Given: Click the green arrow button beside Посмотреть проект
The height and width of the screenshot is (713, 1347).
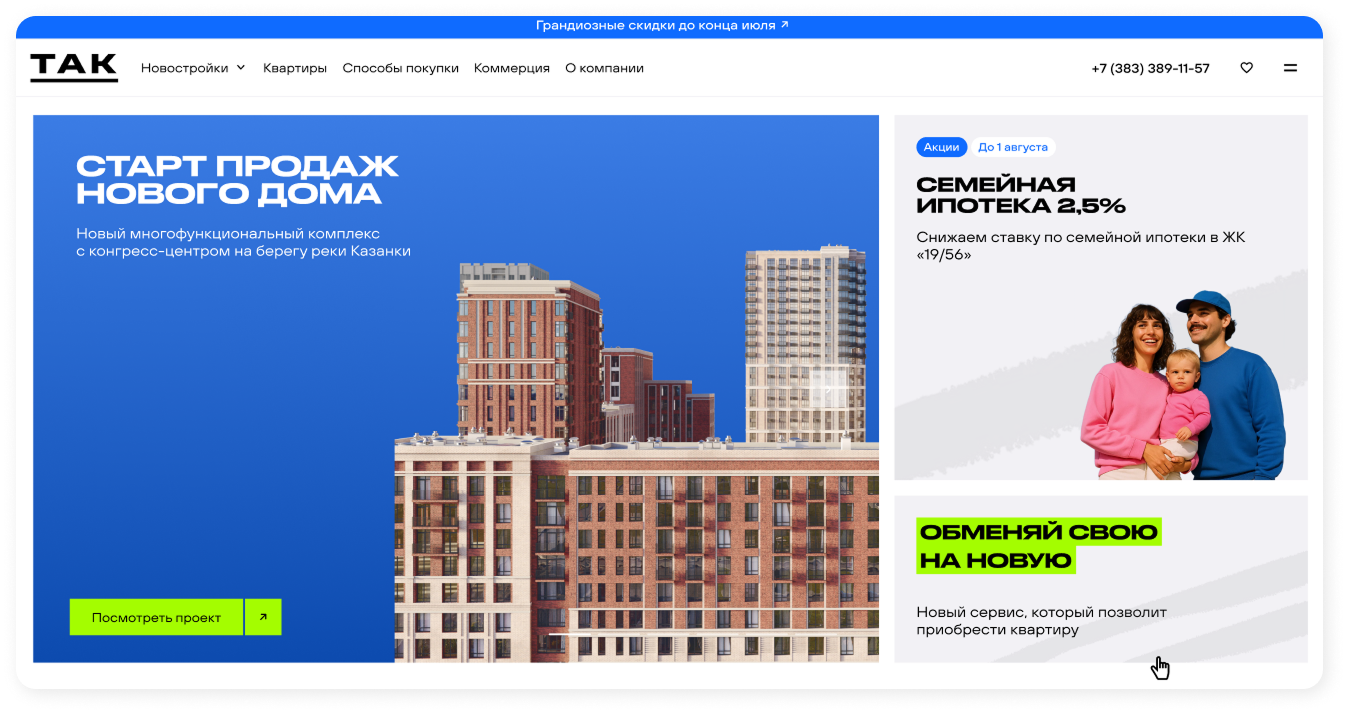Looking at the screenshot, I should (263, 617).
